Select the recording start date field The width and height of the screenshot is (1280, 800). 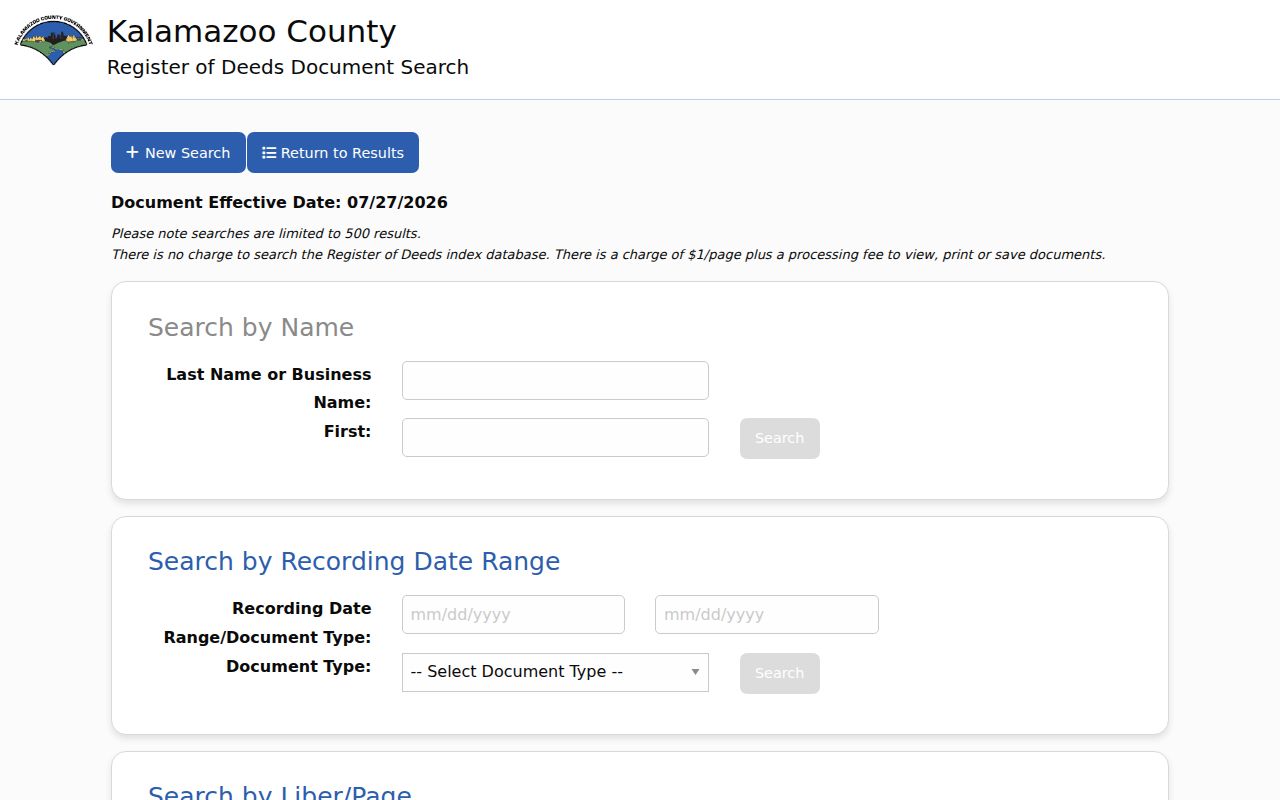[x=513, y=615]
